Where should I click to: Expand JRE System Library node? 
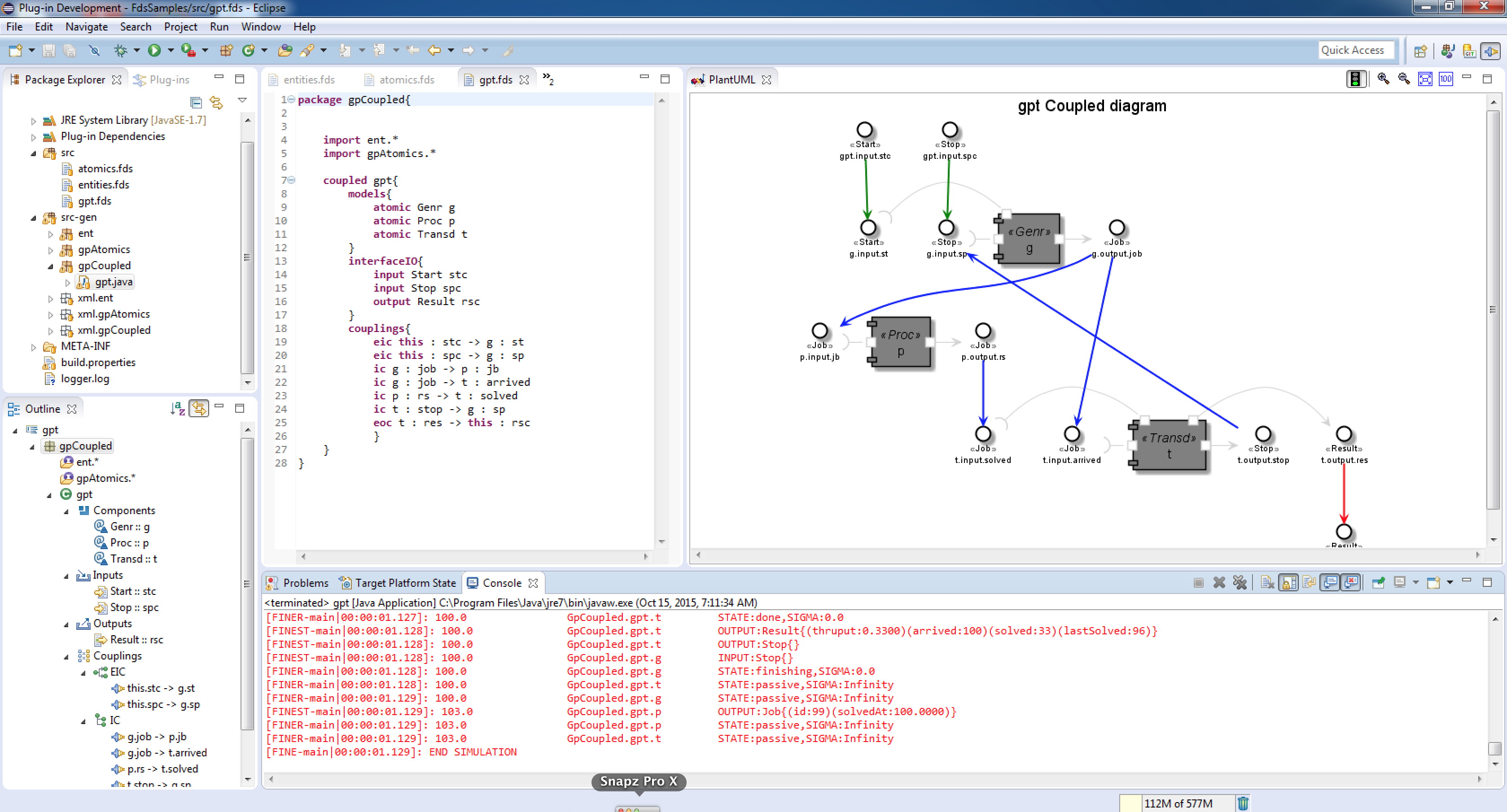33,121
